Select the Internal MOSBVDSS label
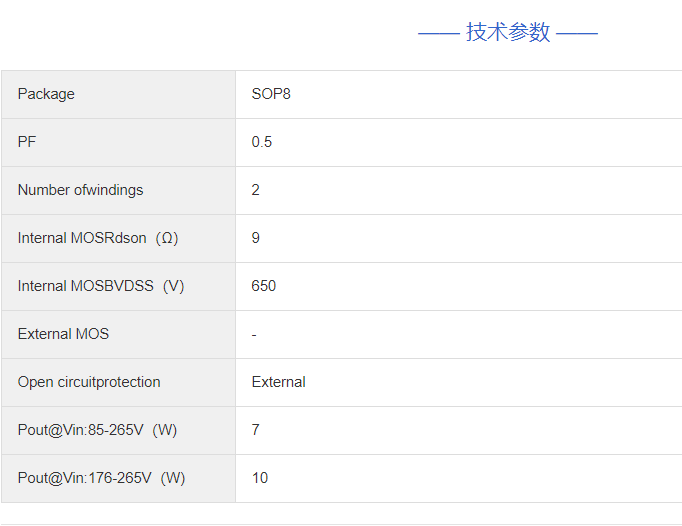The image size is (682, 526). click(86, 286)
